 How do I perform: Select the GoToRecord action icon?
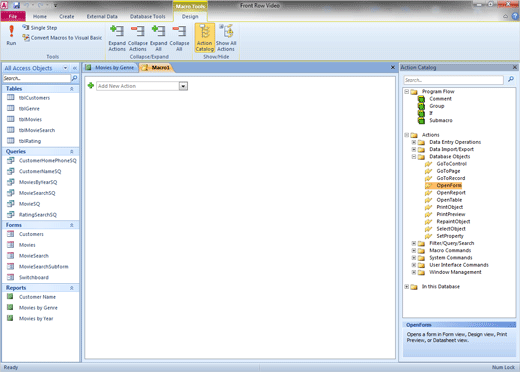click(x=428, y=178)
